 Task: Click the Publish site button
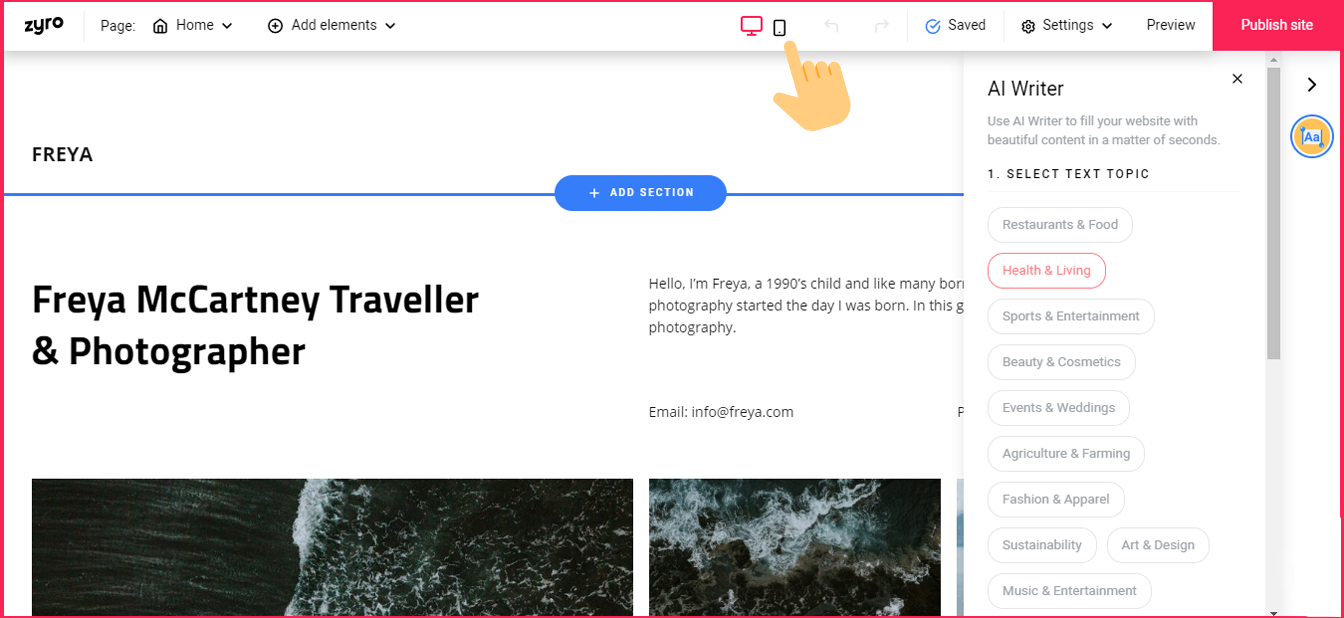(1277, 25)
